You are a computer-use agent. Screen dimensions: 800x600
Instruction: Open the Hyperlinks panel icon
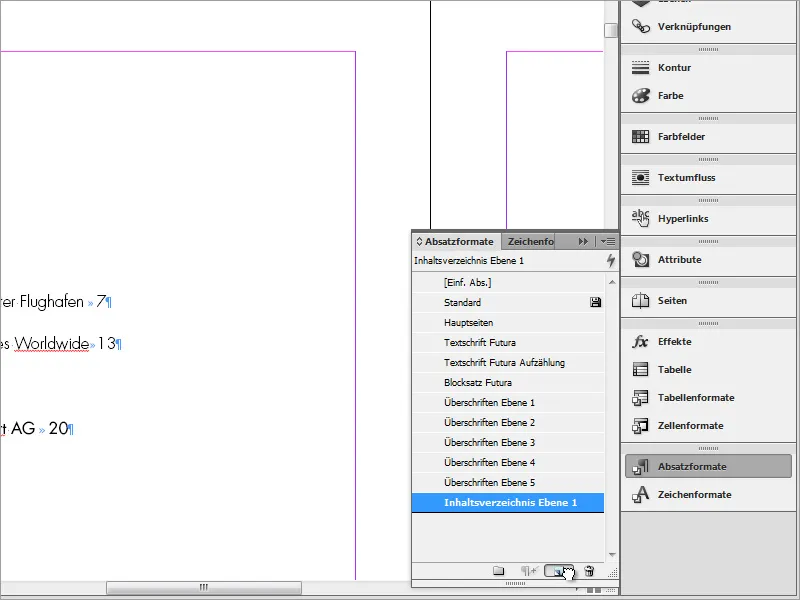641,218
